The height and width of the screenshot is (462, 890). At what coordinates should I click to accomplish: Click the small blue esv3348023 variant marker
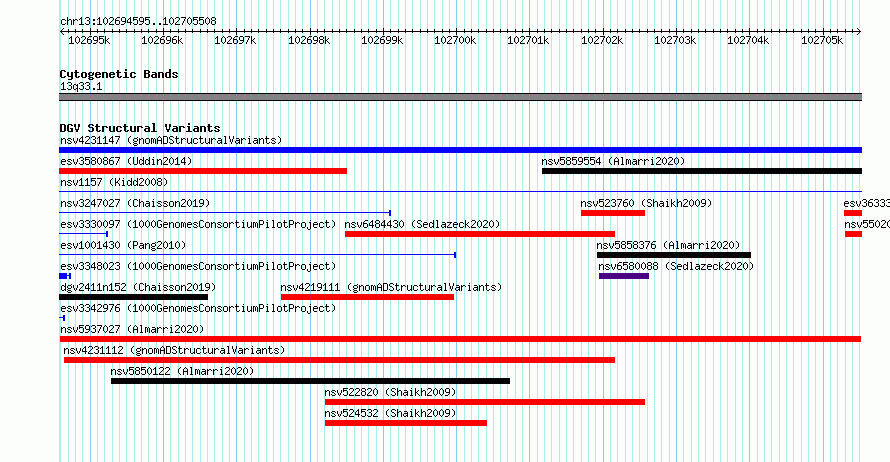pos(65,276)
